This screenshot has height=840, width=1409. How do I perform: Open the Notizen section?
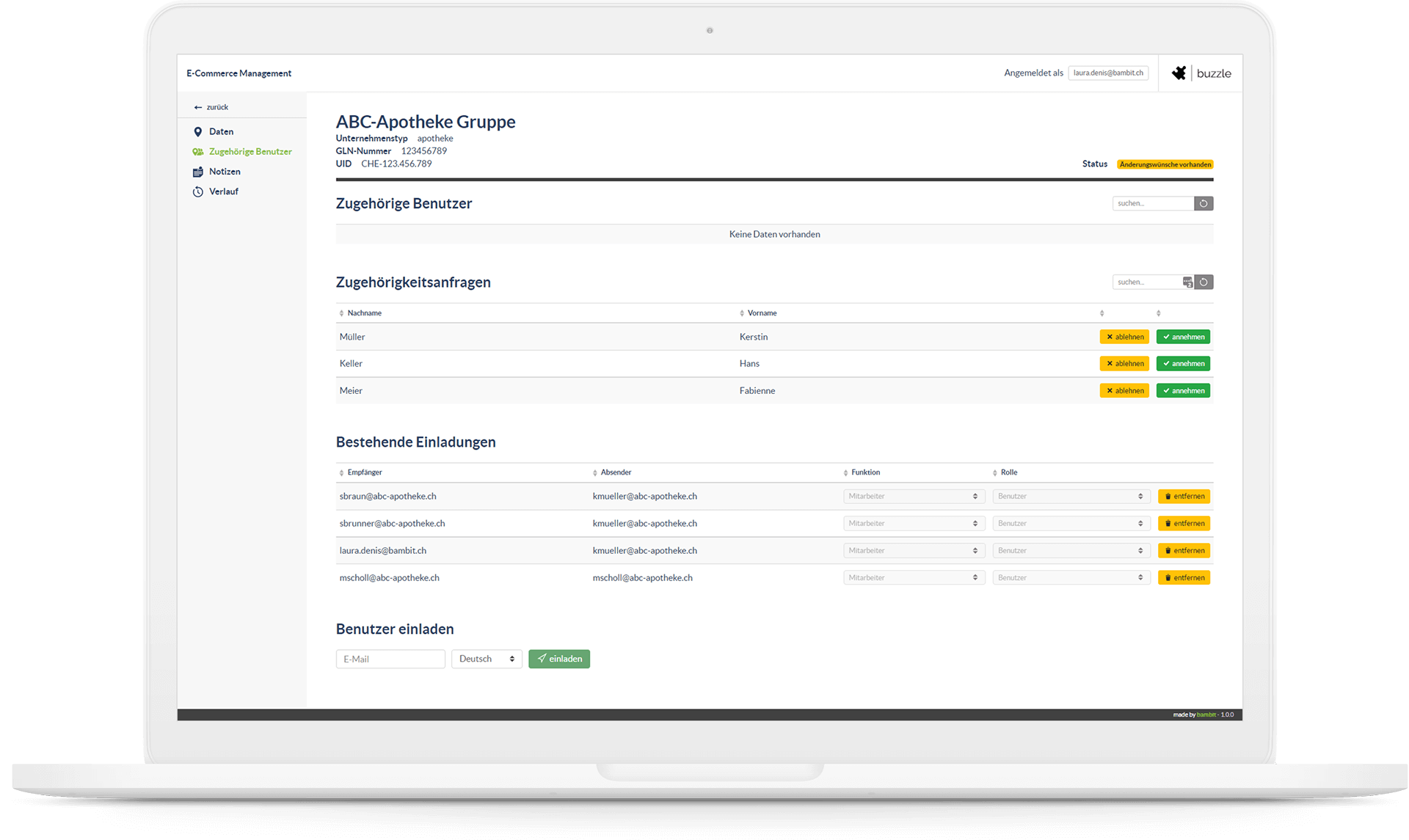225,171
